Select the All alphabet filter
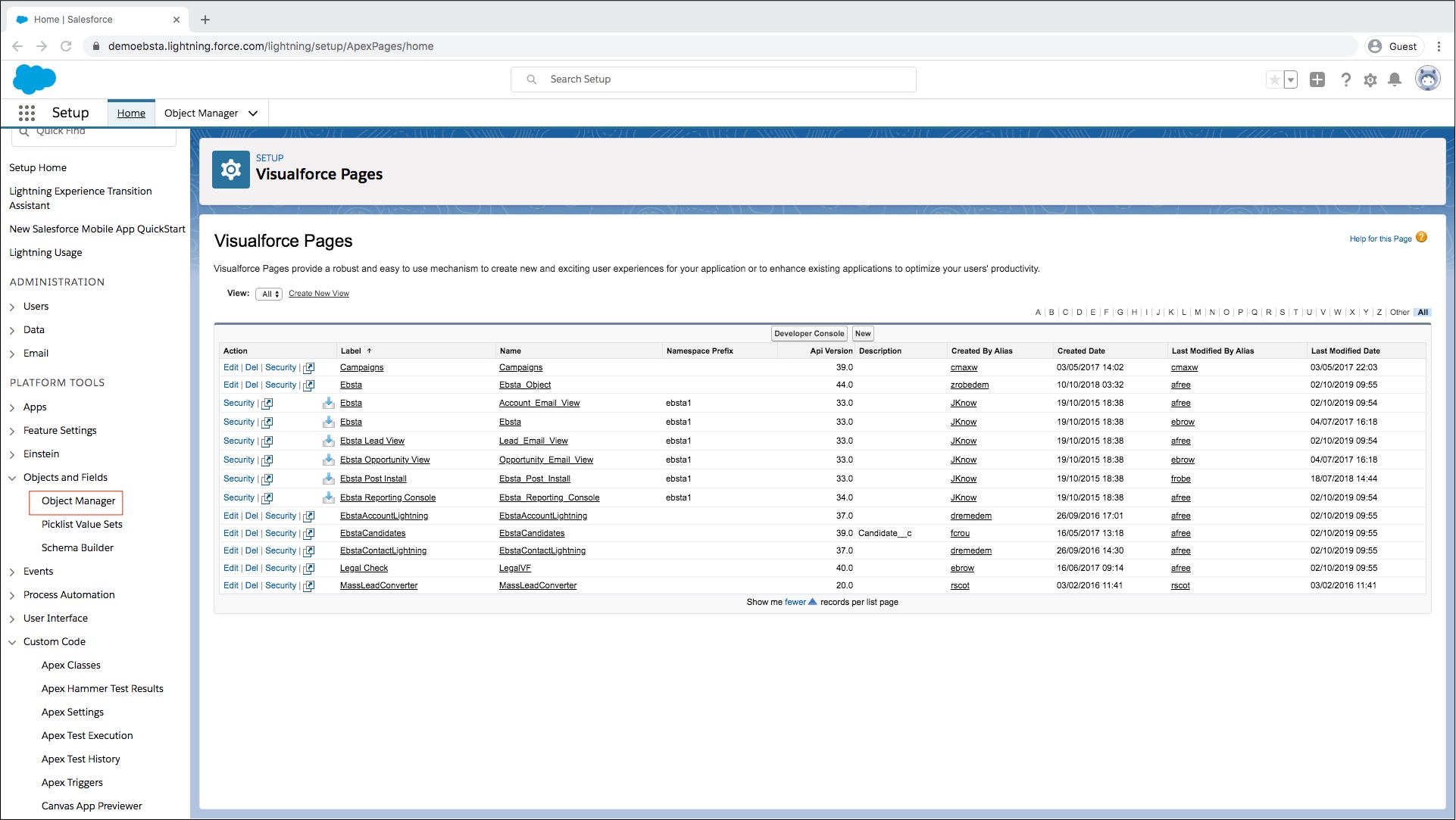The height and width of the screenshot is (820, 1456). point(1423,312)
